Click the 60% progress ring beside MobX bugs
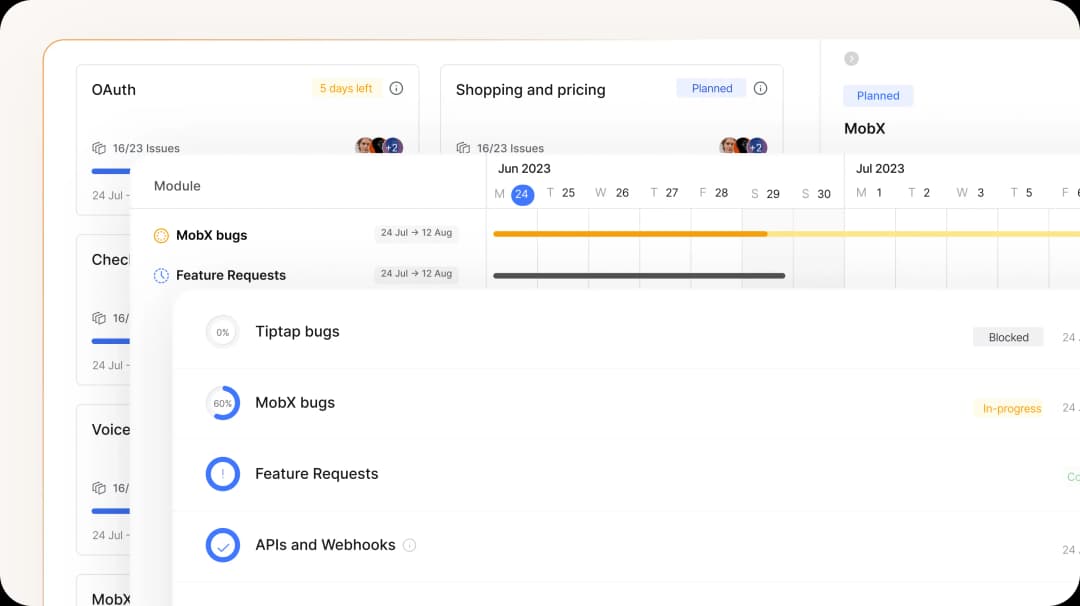This screenshot has width=1080, height=606. click(x=222, y=402)
